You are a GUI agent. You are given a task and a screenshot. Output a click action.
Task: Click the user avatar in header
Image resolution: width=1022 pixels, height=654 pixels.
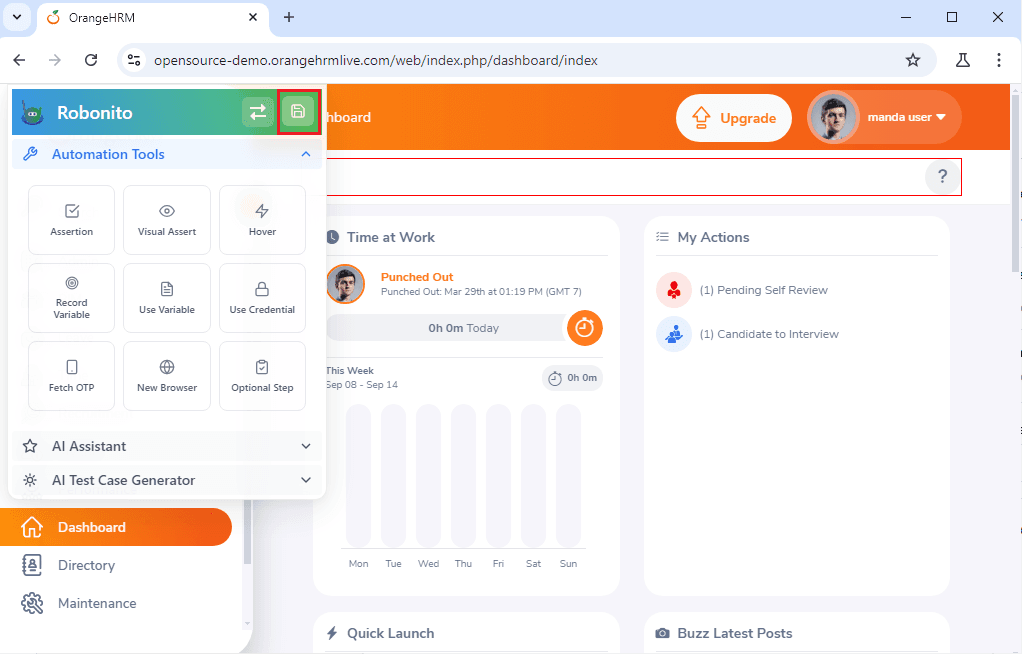833,117
